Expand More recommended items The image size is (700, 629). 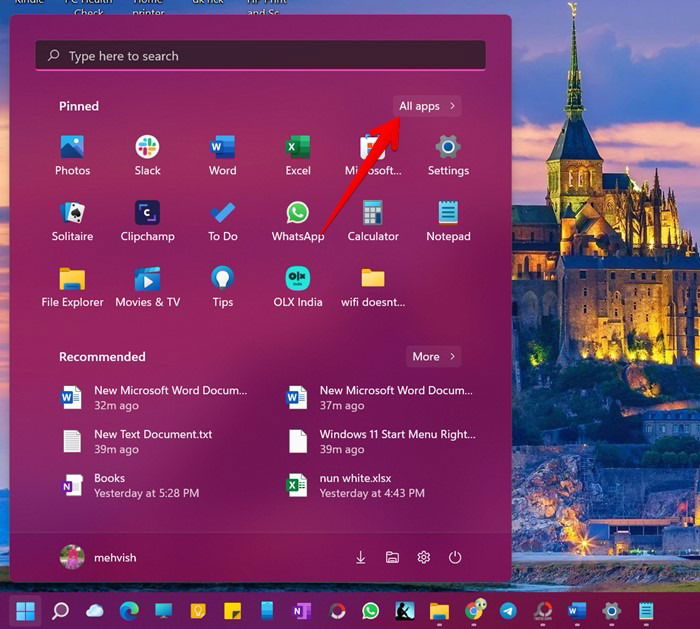click(x=433, y=357)
